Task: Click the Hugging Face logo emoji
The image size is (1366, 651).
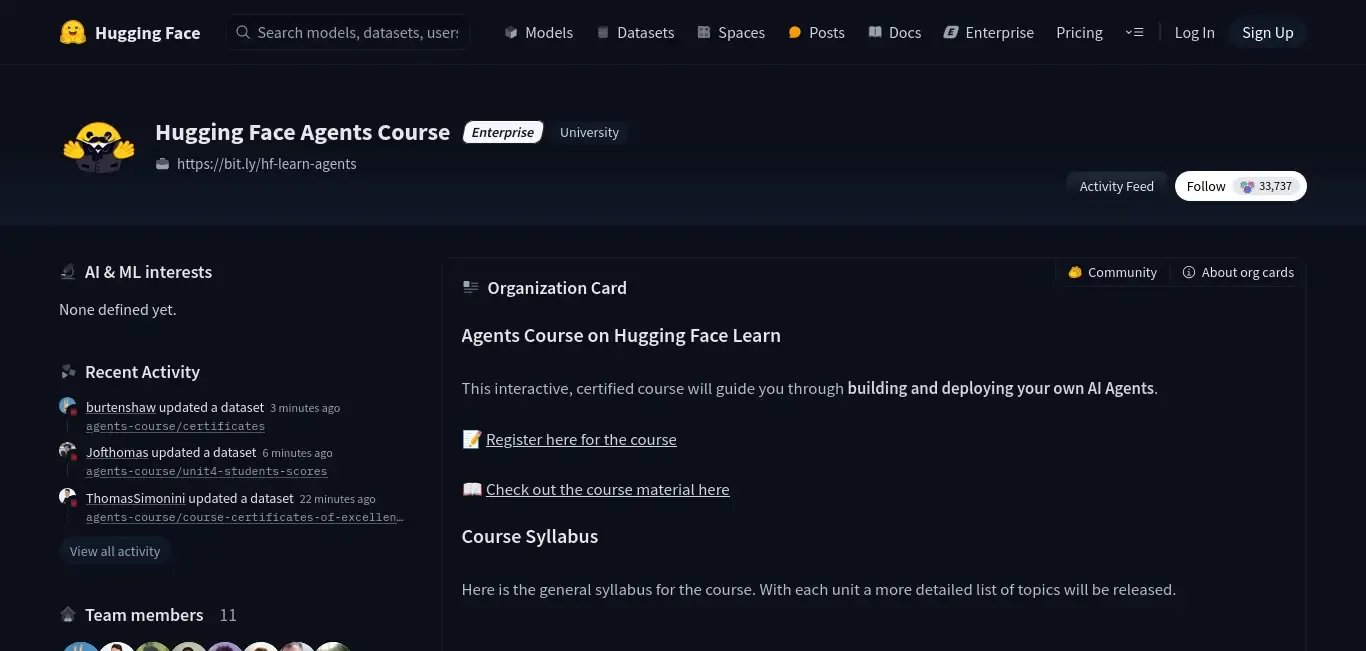Action: (x=73, y=33)
